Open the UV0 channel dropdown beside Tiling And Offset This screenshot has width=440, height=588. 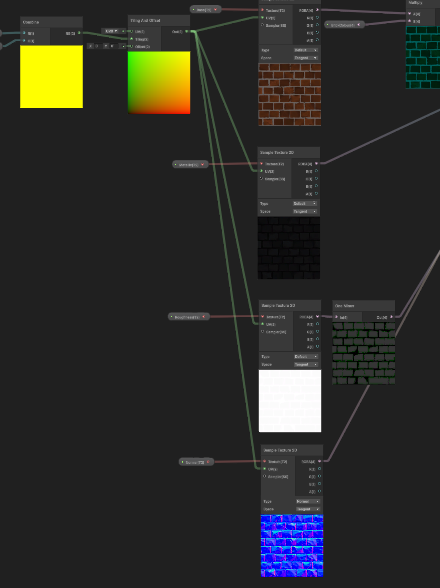pyautogui.click(x=111, y=31)
